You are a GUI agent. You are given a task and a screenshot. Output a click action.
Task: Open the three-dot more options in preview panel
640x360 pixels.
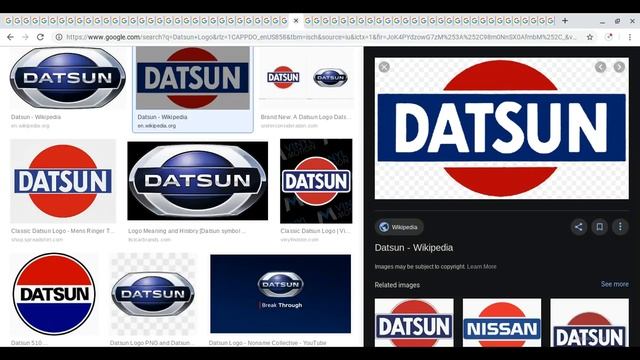pyautogui.click(x=620, y=227)
